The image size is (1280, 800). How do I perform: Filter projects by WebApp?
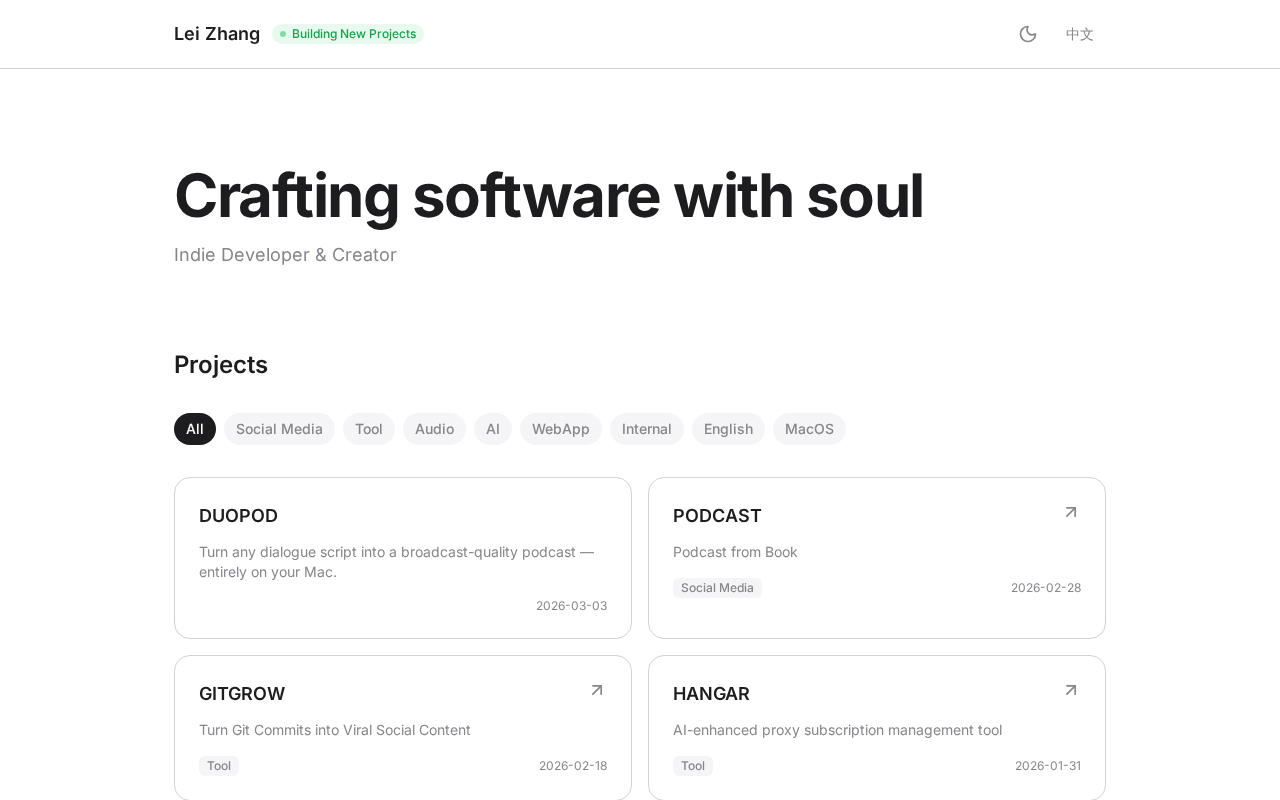561,429
